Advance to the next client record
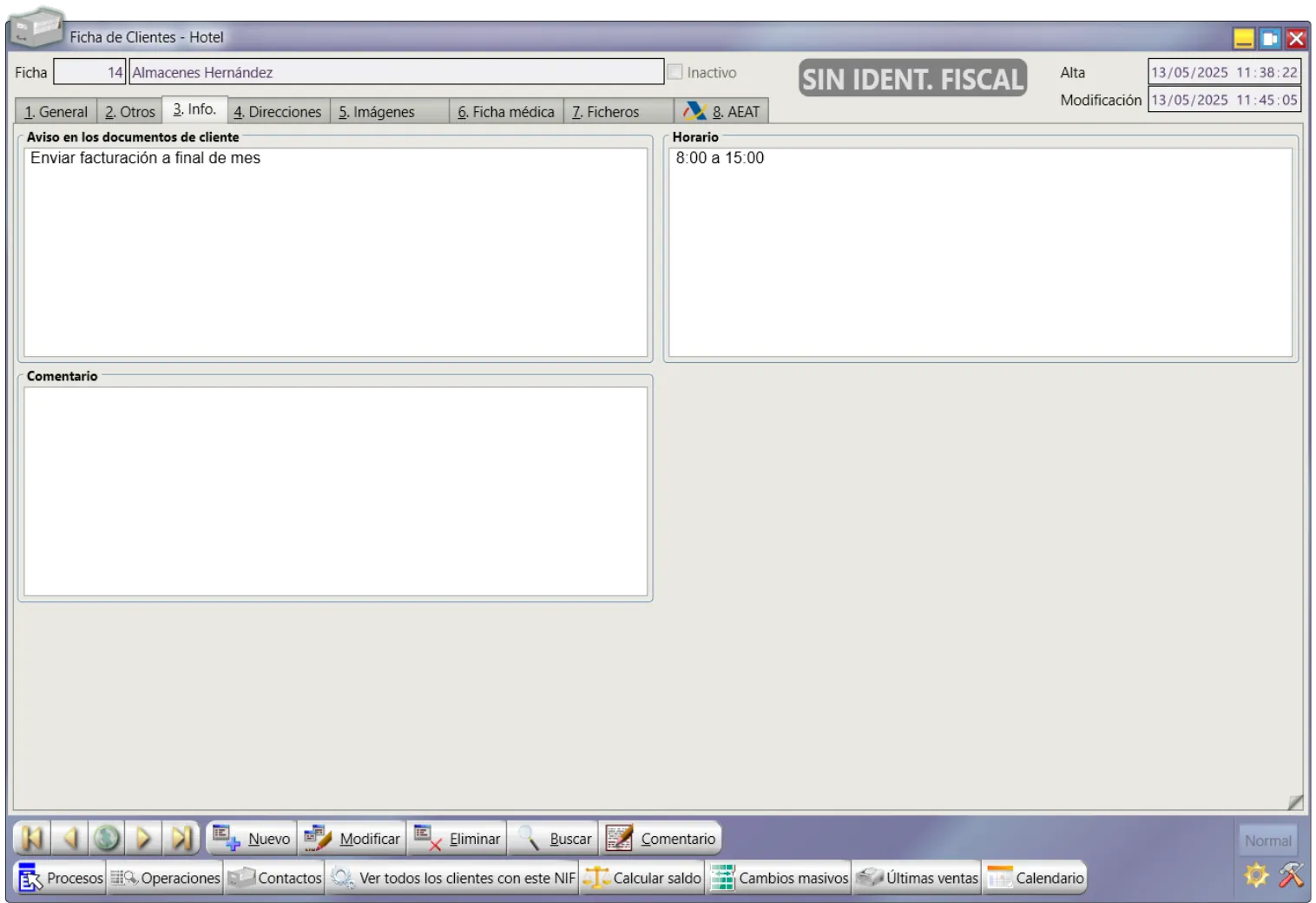Viewport: 1316px width, 903px height. click(144, 838)
